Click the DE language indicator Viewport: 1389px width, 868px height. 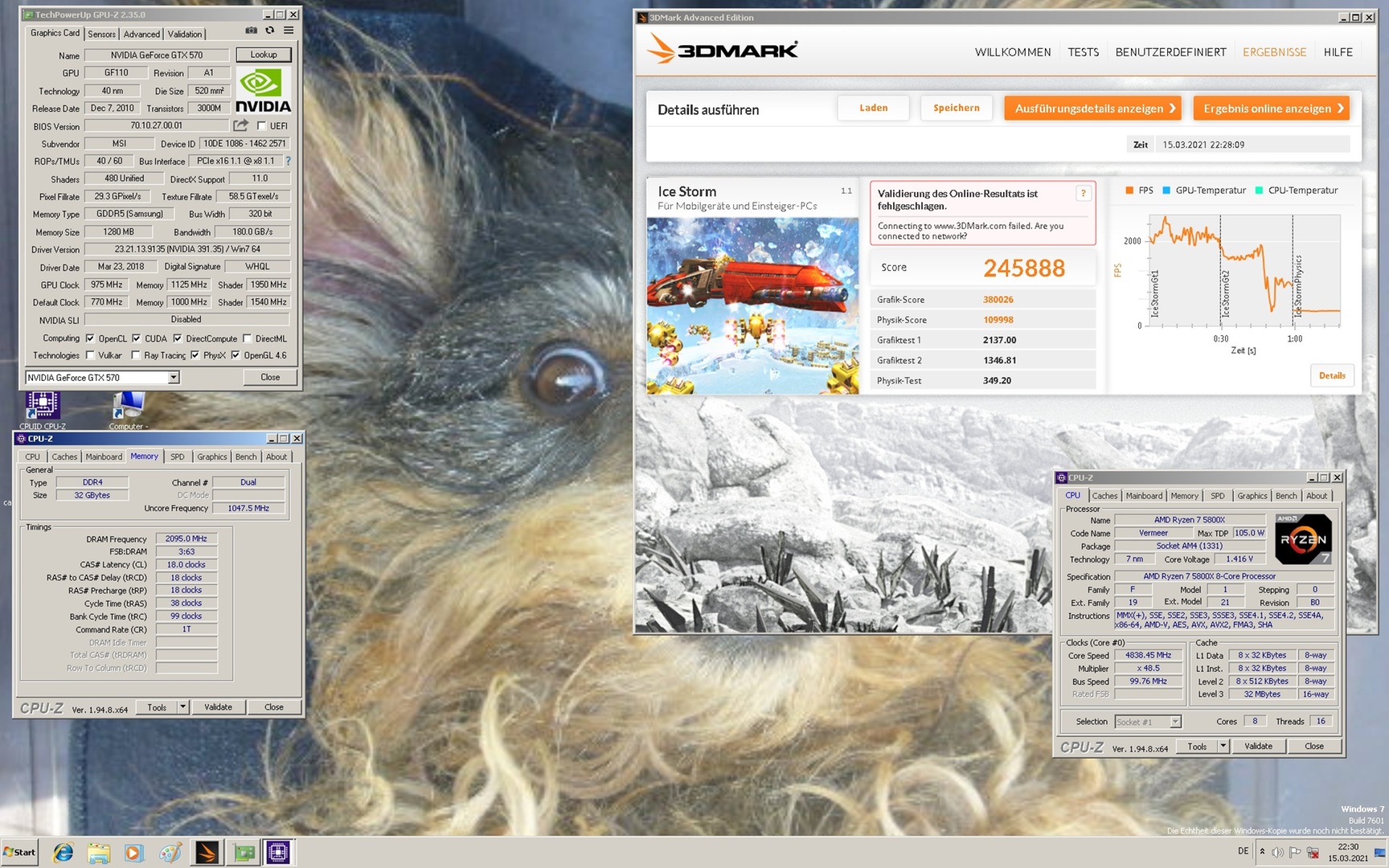1244,851
